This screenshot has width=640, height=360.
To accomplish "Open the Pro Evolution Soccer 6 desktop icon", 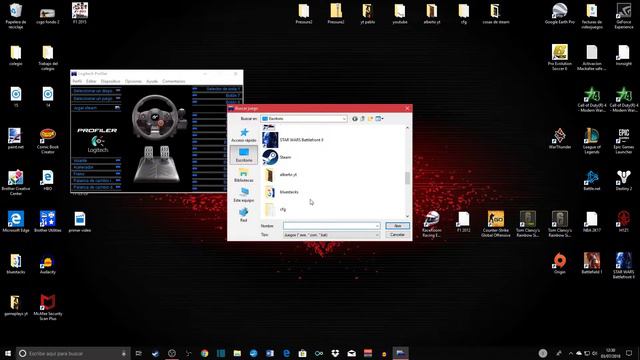I will (x=560, y=57).
